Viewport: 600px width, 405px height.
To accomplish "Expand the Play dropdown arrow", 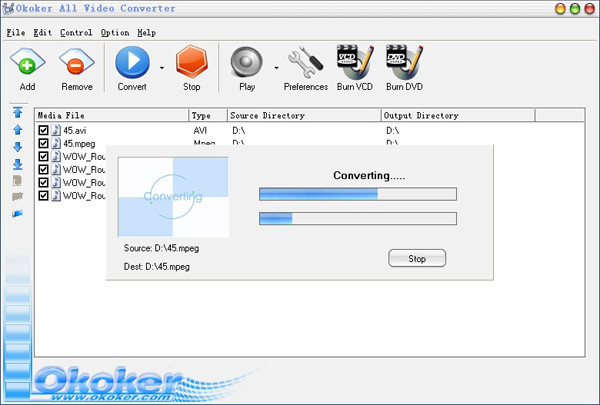I will click(x=276, y=68).
